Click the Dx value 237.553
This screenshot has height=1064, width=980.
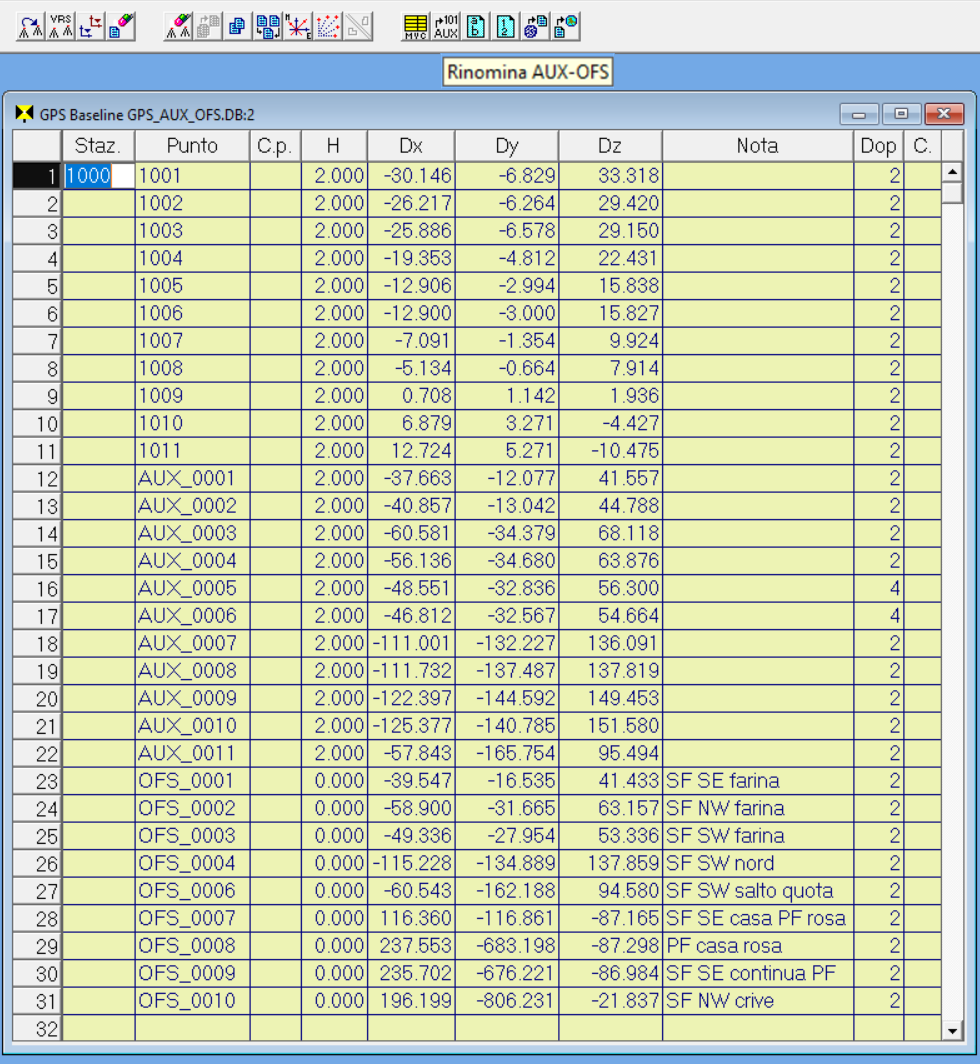pyautogui.click(x=411, y=946)
